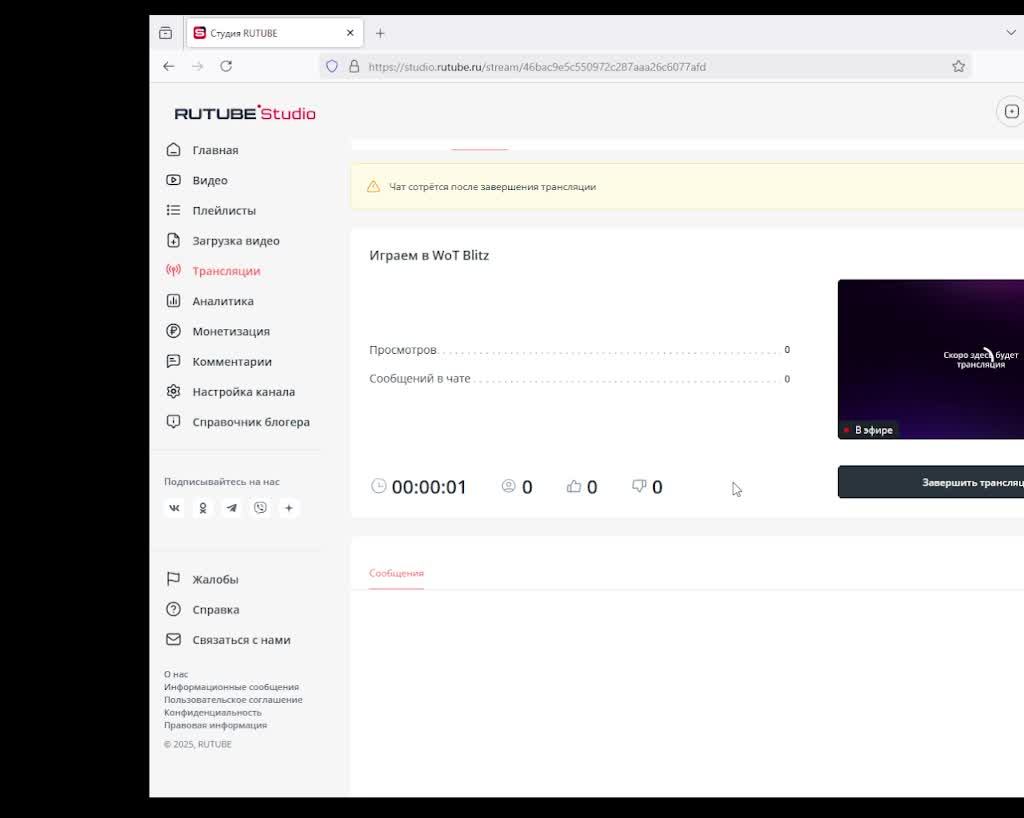Screen dimensions: 1024x818
Task: Click the Играем в WoT Blitz title
Action: pos(429,255)
